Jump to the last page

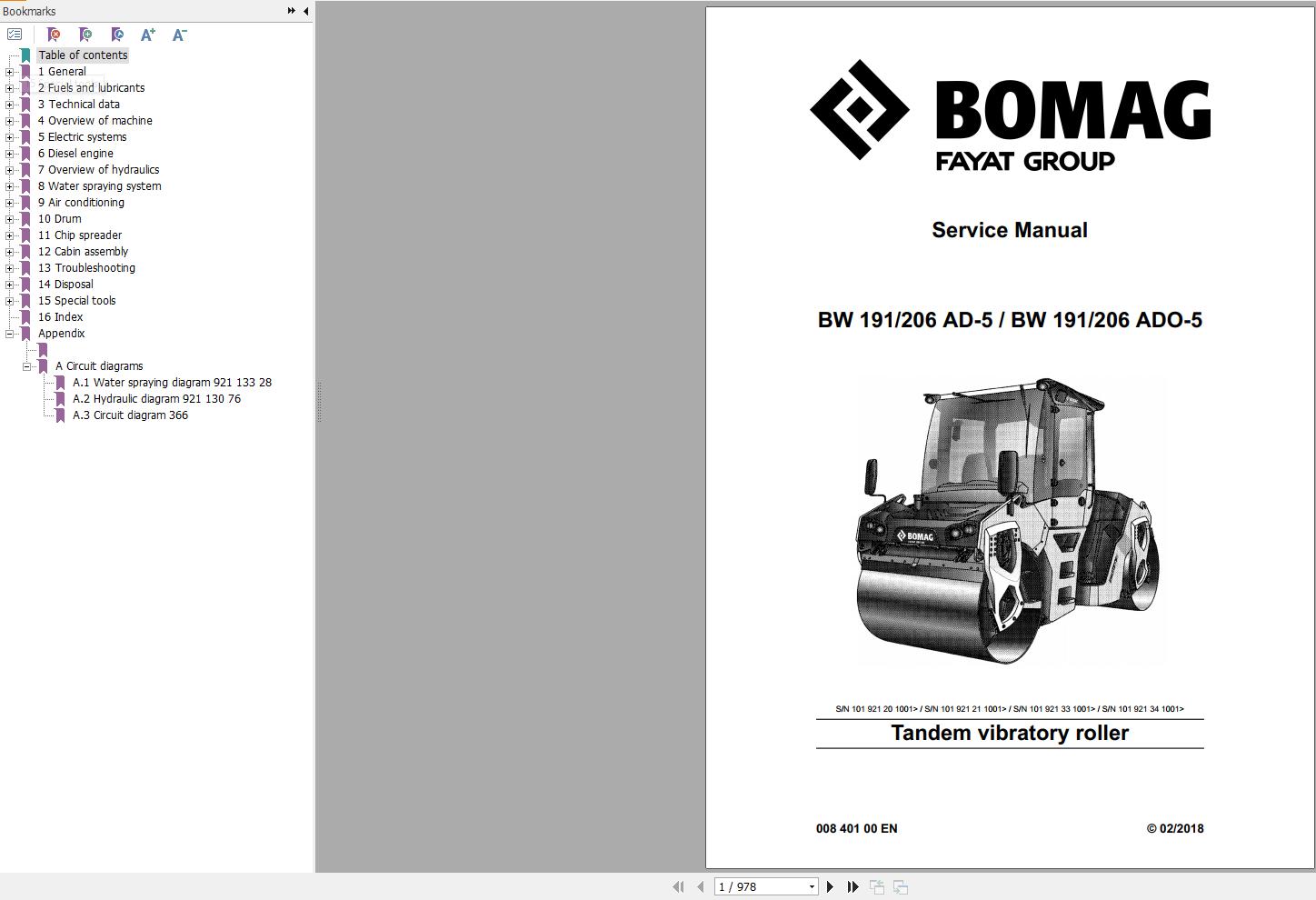click(852, 886)
